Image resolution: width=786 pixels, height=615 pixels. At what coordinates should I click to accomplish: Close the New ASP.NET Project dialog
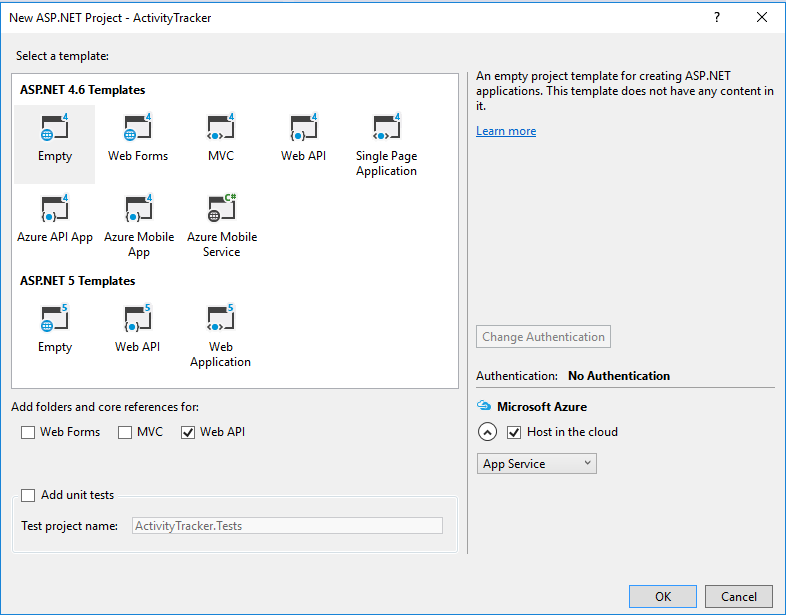761,18
